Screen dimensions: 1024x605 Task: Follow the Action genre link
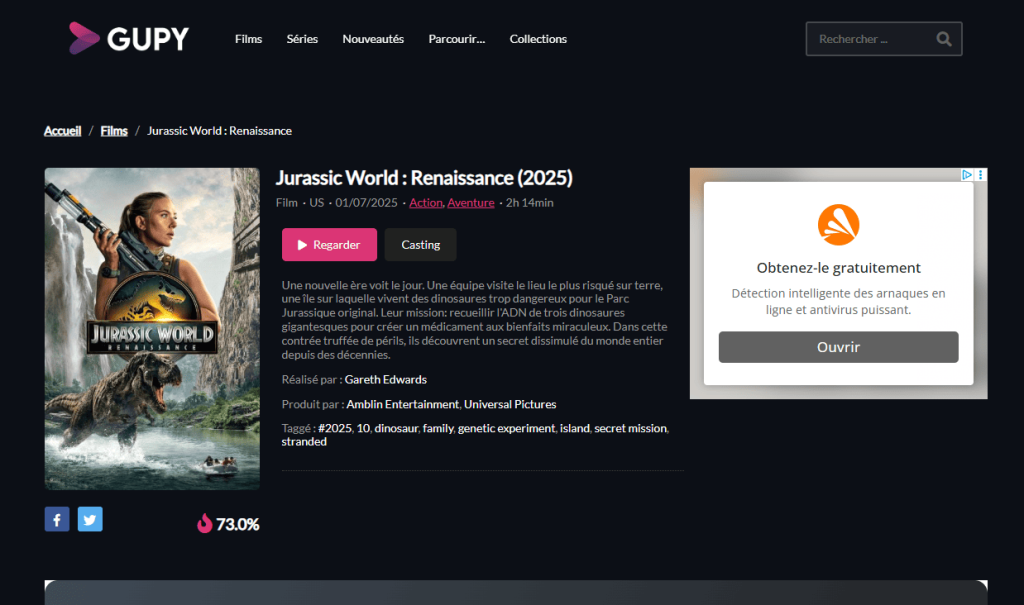(x=425, y=202)
